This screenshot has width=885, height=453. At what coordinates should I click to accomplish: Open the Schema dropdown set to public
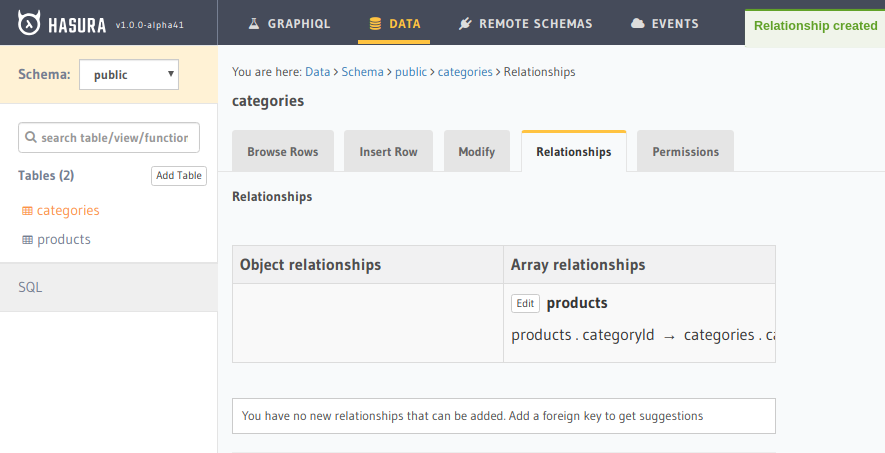point(129,74)
